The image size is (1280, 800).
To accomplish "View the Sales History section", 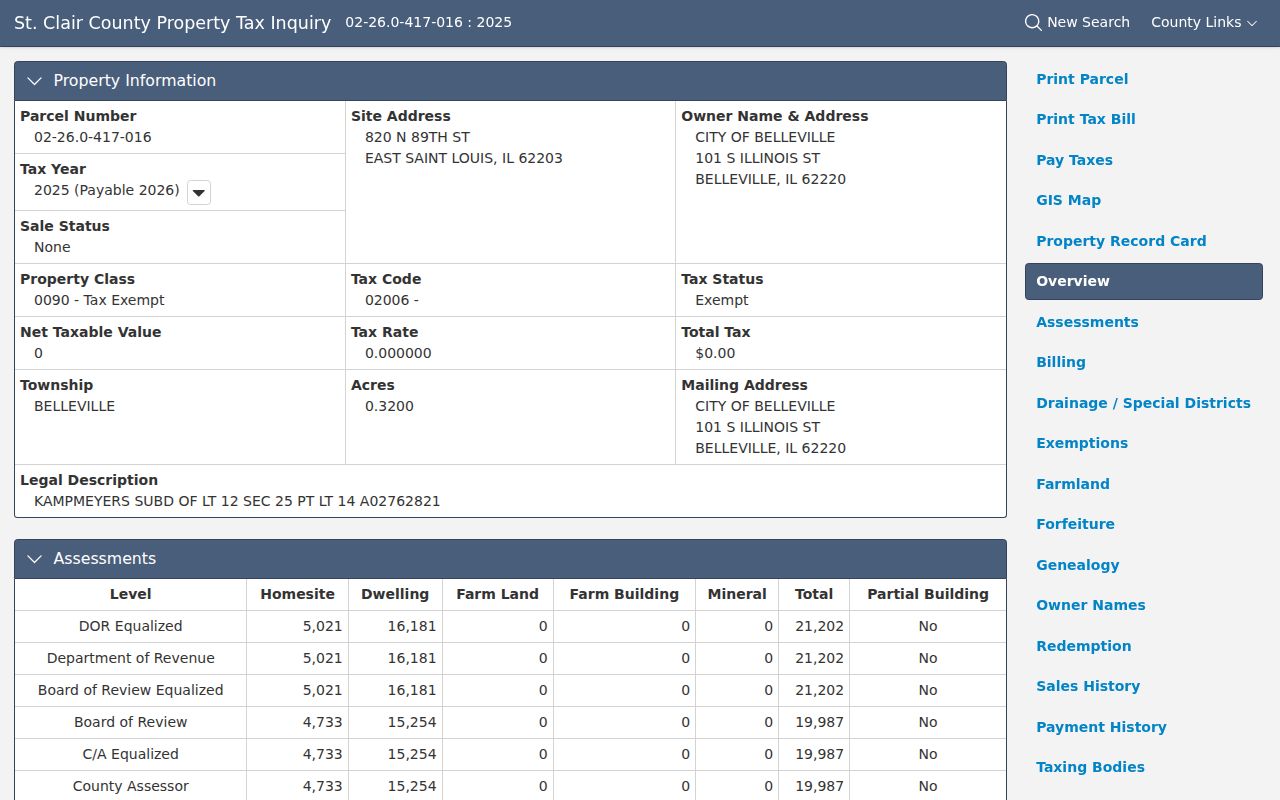I will [1088, 686].
